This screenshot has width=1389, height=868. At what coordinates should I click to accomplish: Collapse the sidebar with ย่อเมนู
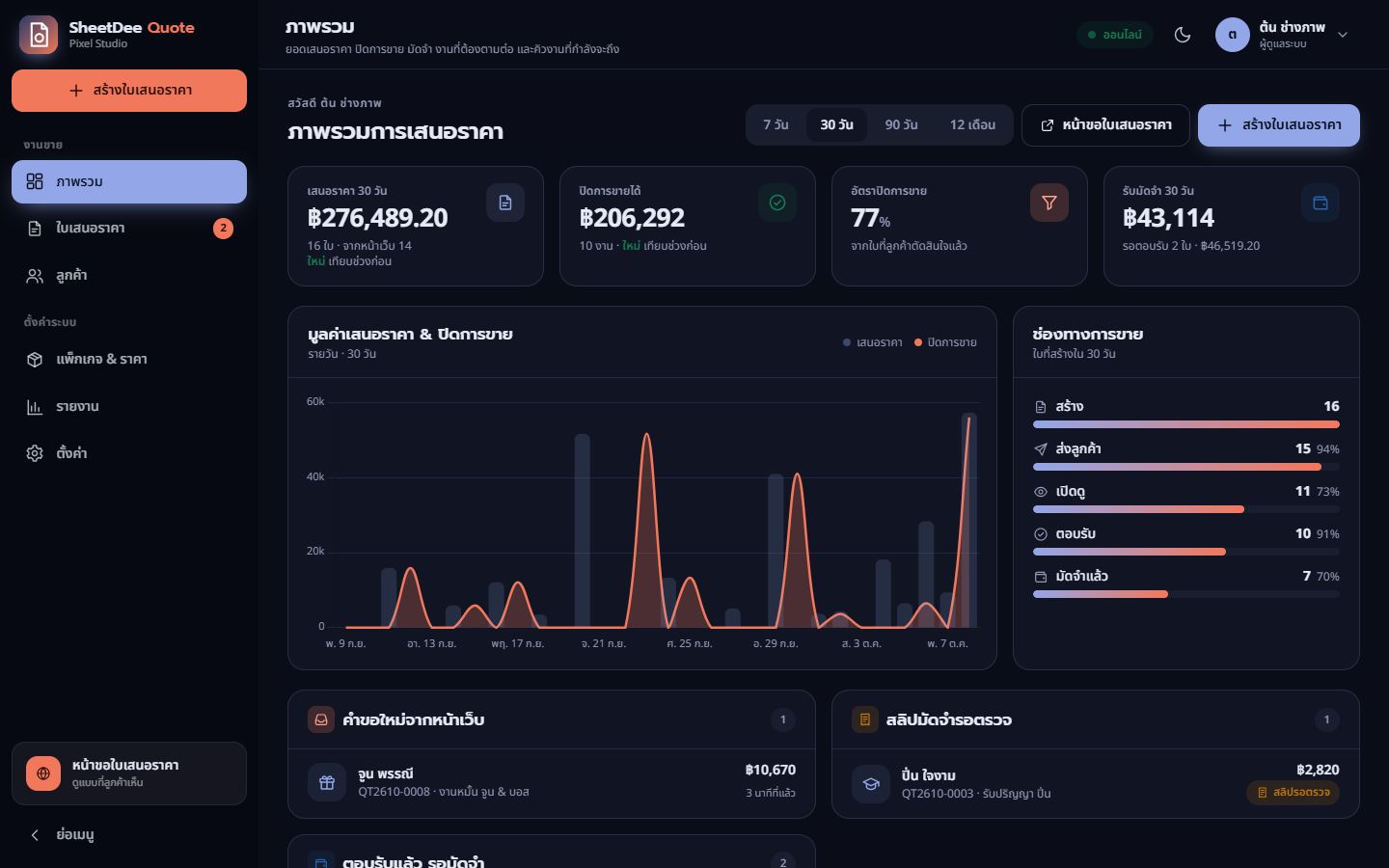pyautogui.click(x=129, y=834)
